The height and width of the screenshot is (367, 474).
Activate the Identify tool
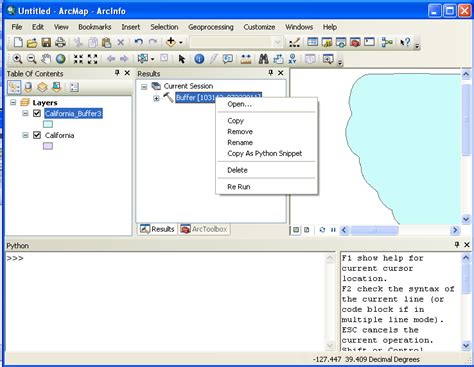pos(199,59)
